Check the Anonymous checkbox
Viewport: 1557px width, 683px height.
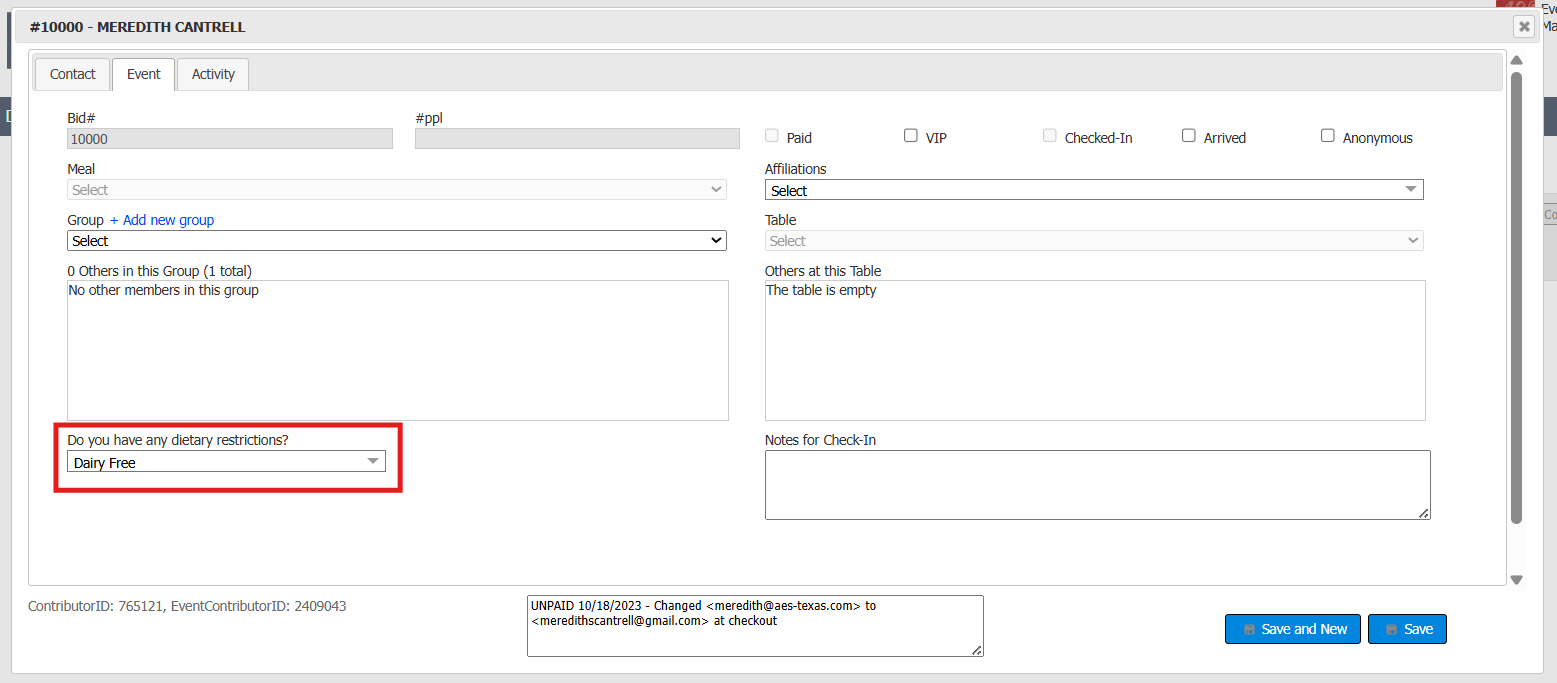[1328, 136]
